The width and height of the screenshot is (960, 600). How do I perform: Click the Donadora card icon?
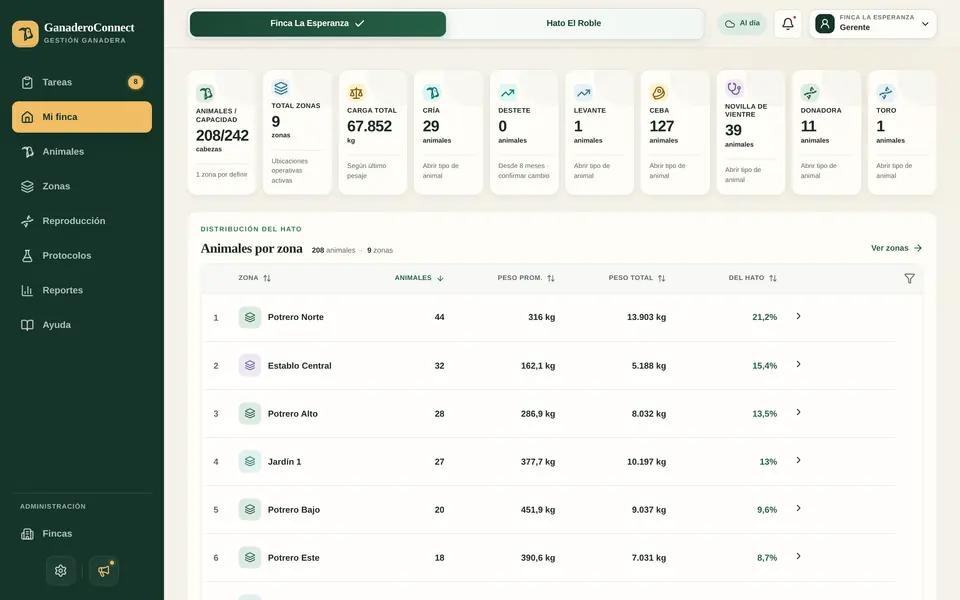click(x=809, y=92)
